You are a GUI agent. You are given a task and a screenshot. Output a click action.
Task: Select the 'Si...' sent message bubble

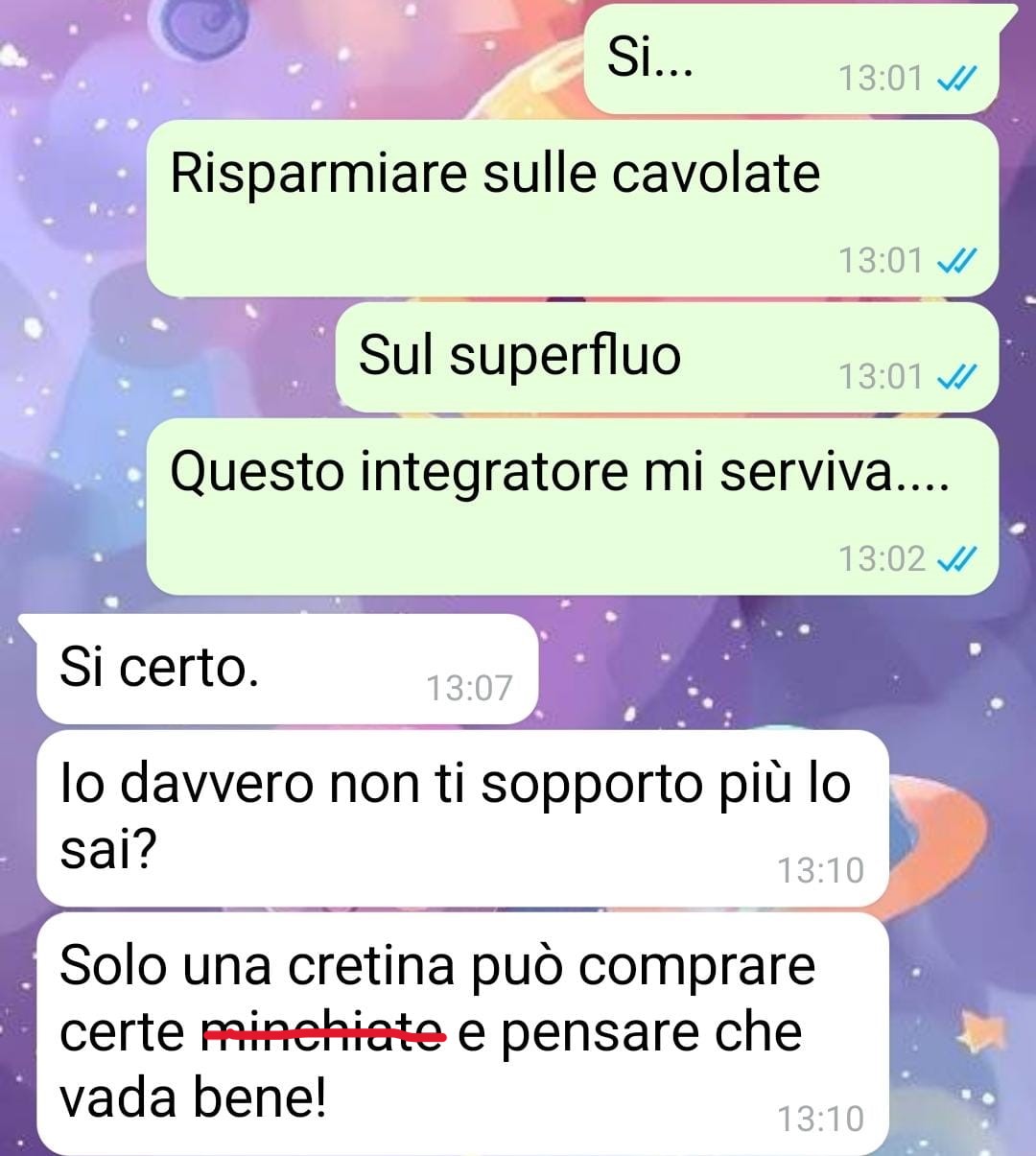(792, 59)
